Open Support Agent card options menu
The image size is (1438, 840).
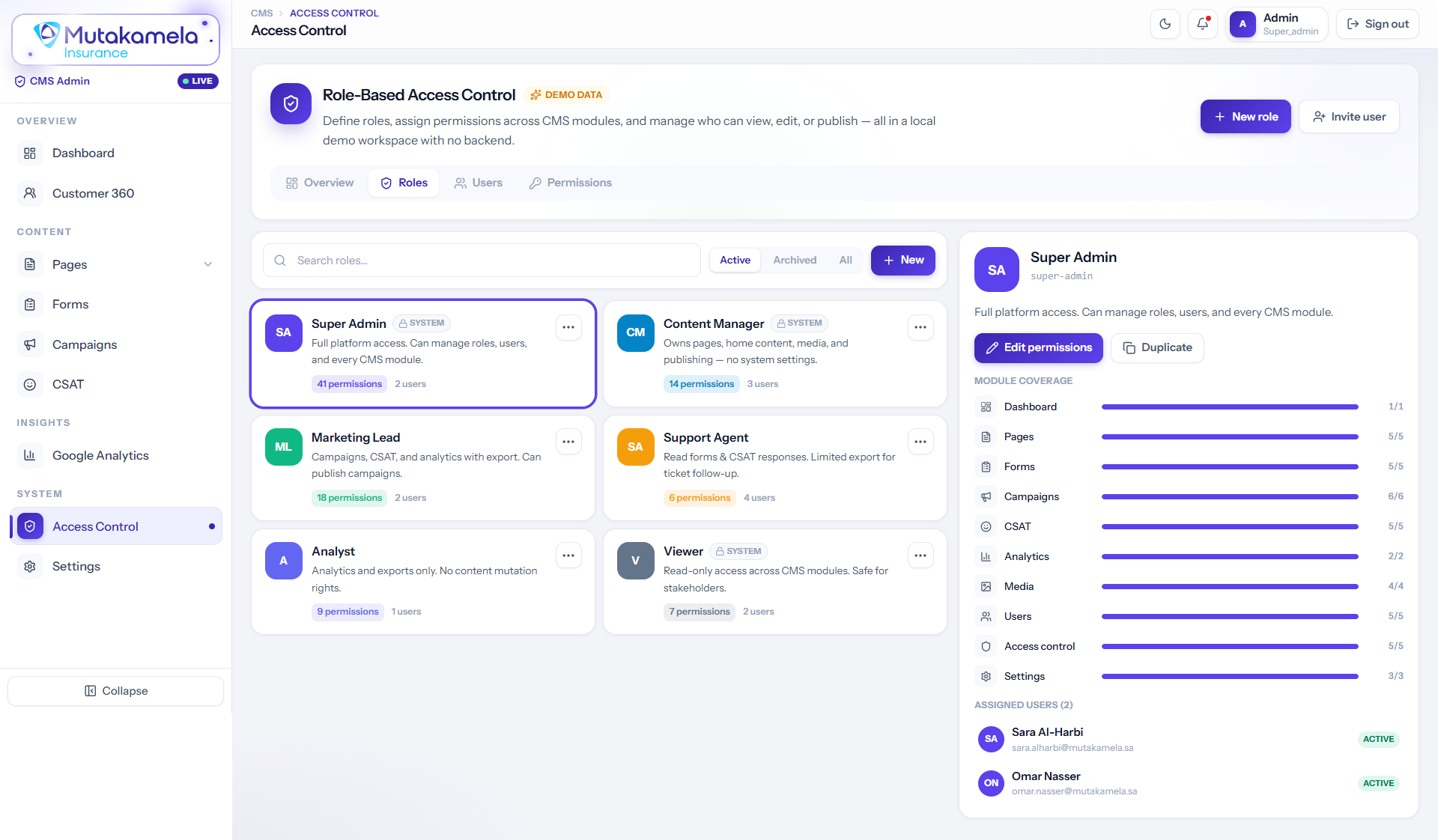pyautogui.click(x=920, y=442)
